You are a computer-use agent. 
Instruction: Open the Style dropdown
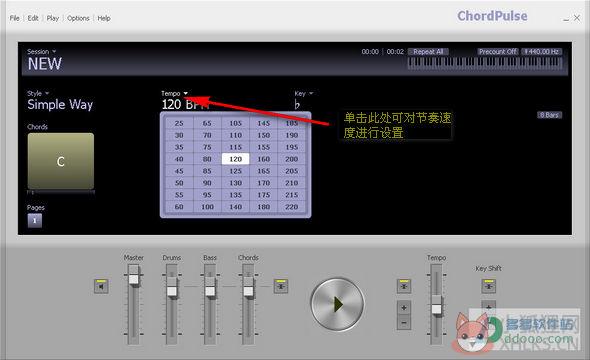38,93
